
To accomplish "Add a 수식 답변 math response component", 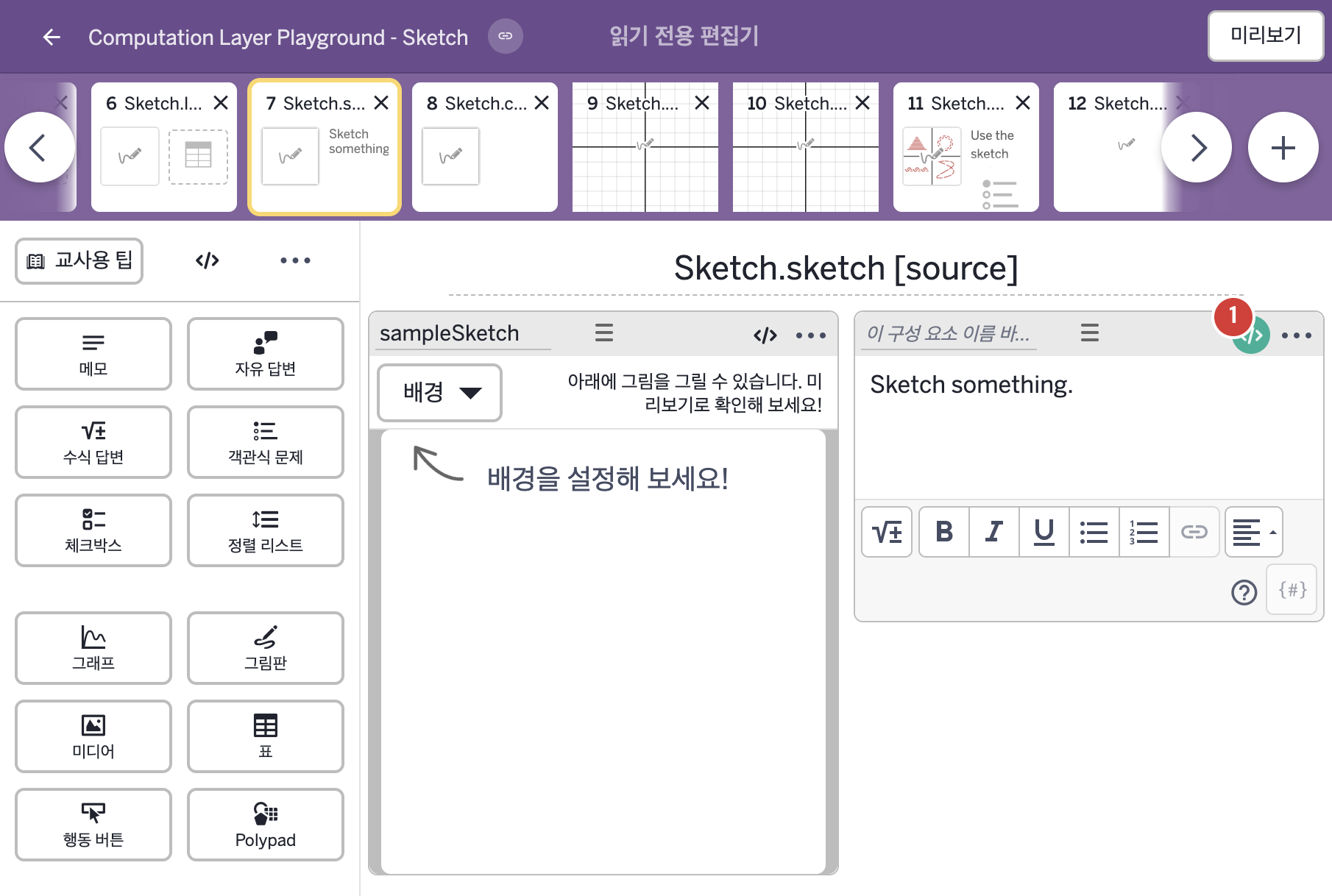I will (x=93, y=442).
